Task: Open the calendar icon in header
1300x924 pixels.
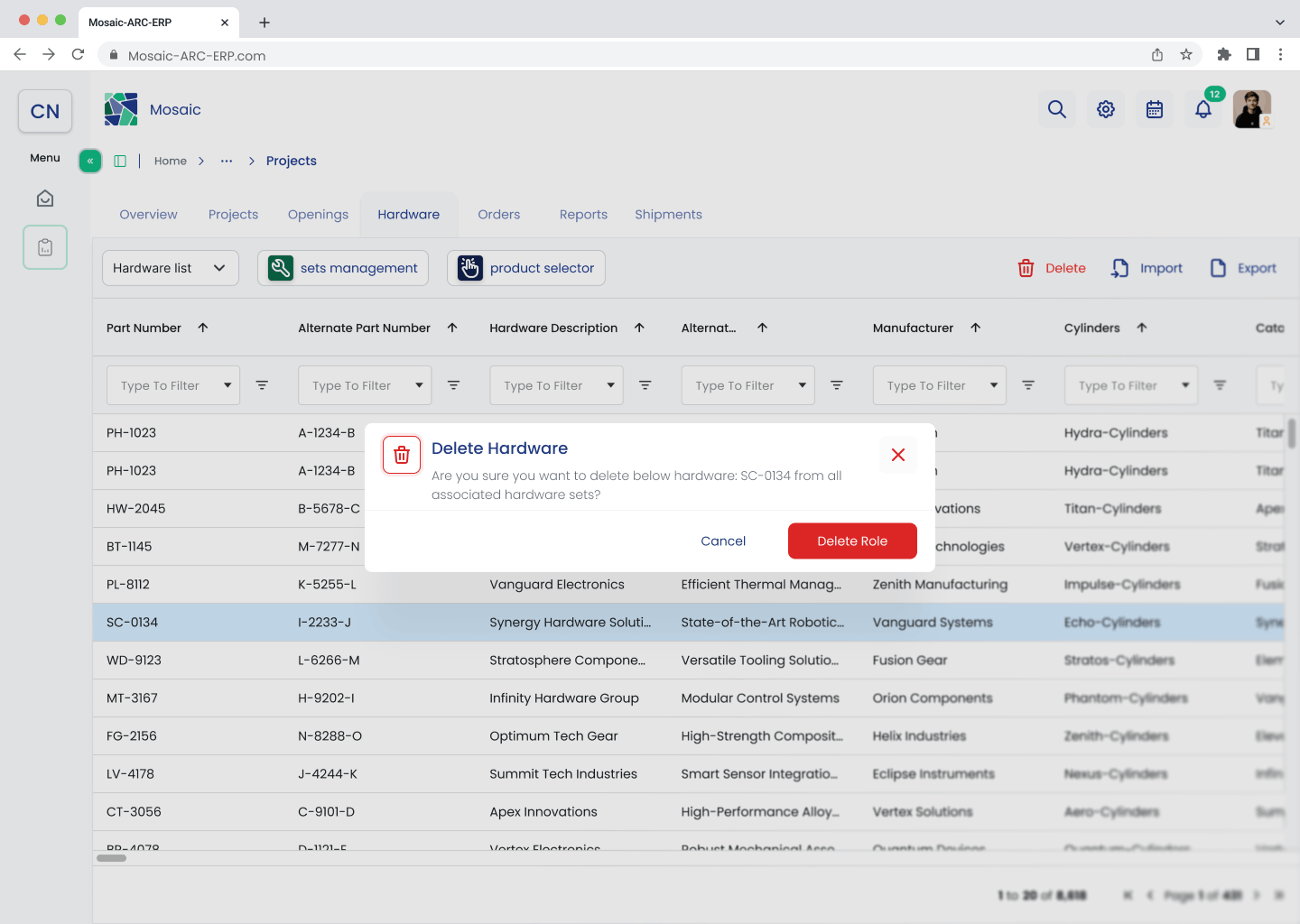Action: [x=1155, y=109]
